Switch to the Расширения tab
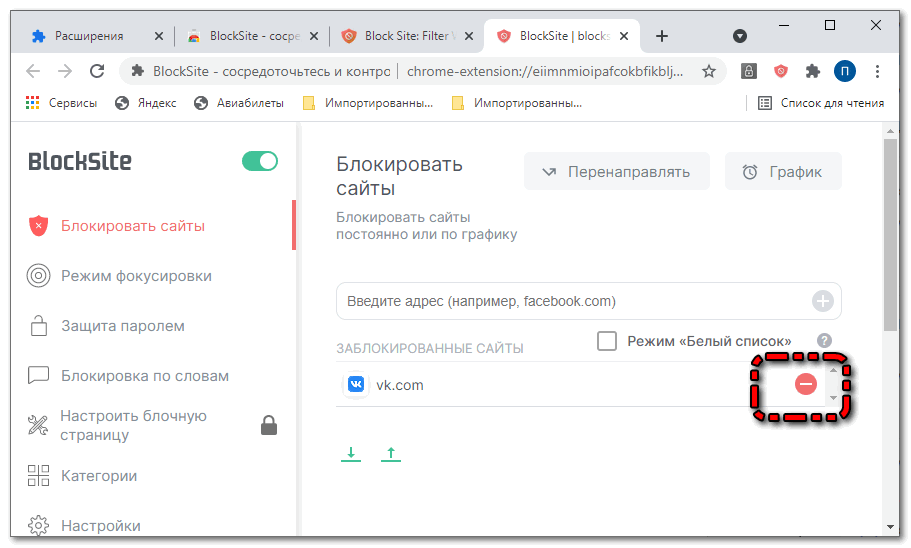The width and height of the screenshot is (911, 548). [90, 36]
